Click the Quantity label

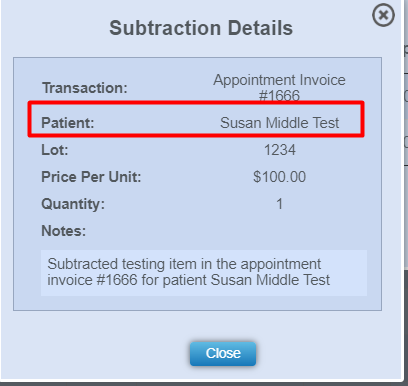coord(73,204)
